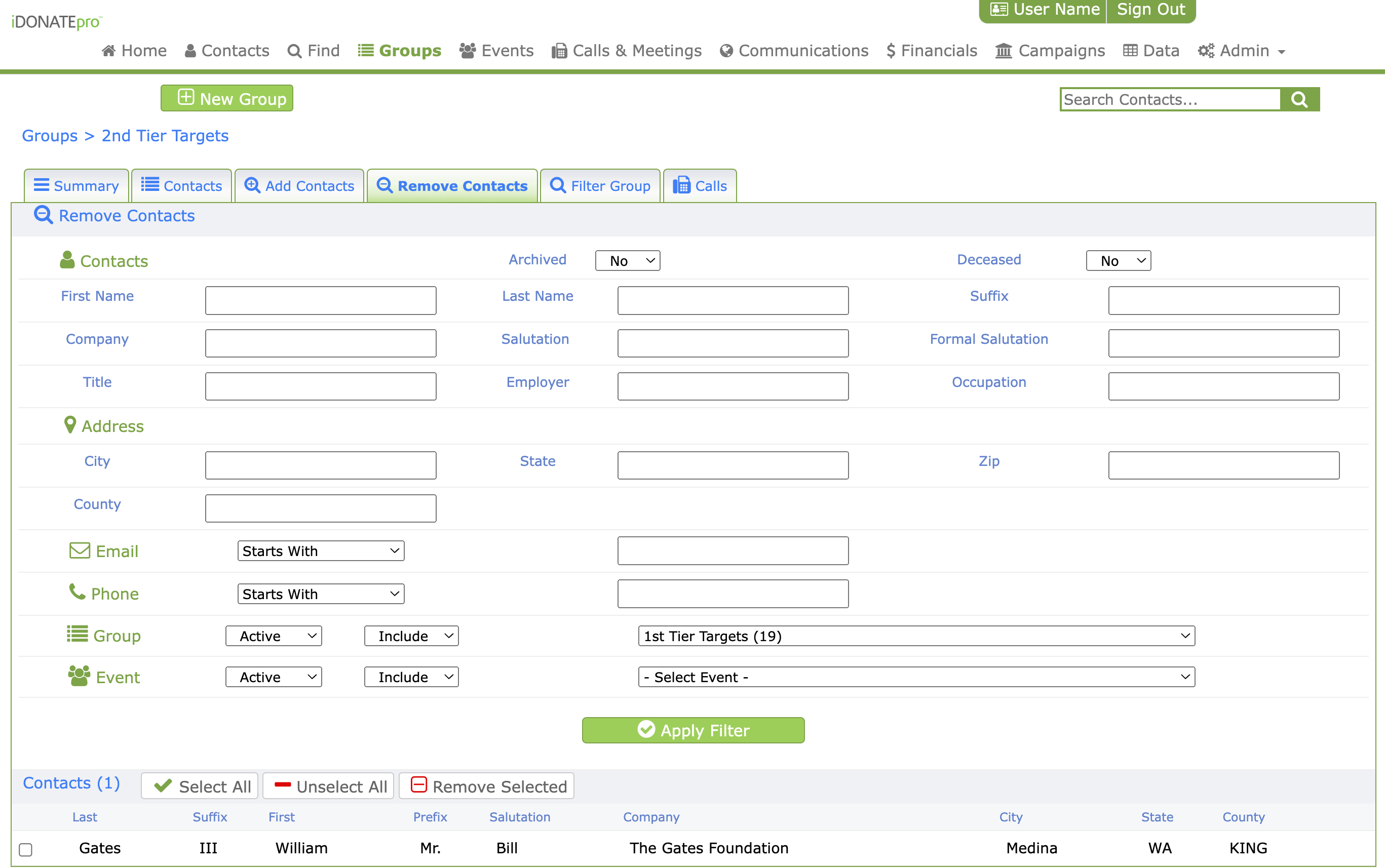Click the Last Name input field
This screenshot has width=1385, height=868.
733,300
